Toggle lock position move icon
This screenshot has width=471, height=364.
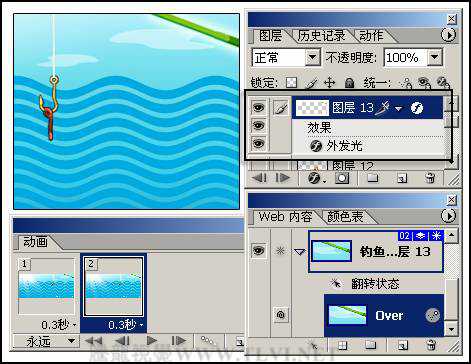point(330,82)
